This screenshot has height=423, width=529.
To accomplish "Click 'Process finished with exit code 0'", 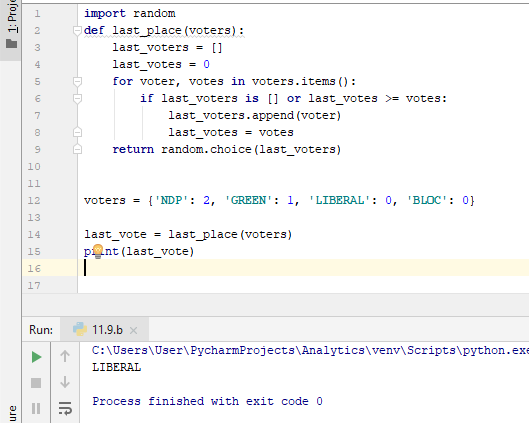I will (x=207, y=401).
